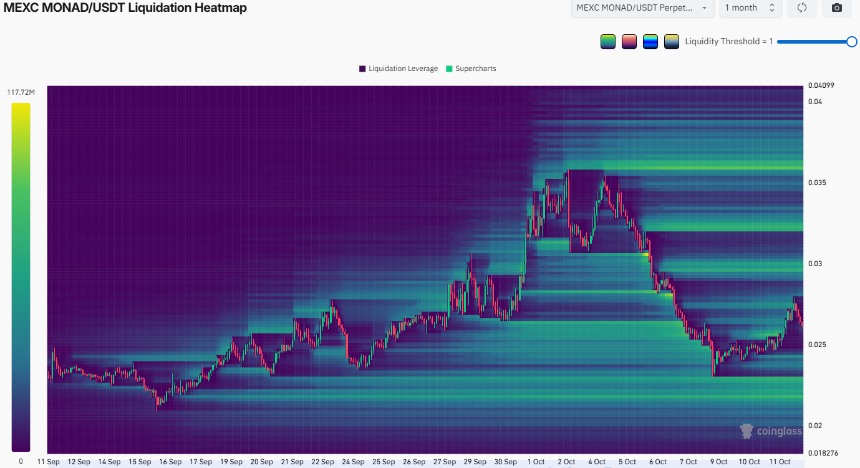Click the '2 Oct' date axis label
Viewport: 860px width, 468px height.
tap(567, 462)
